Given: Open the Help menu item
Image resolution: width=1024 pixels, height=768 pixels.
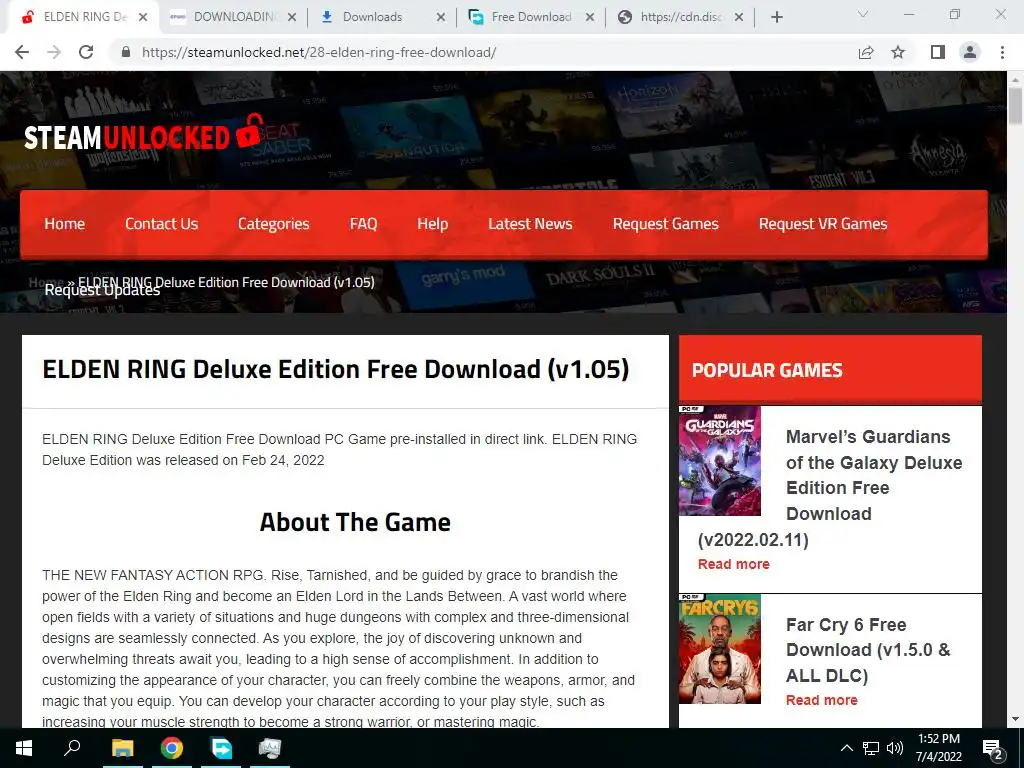Looking at the screenshot, I should (432, 224).
